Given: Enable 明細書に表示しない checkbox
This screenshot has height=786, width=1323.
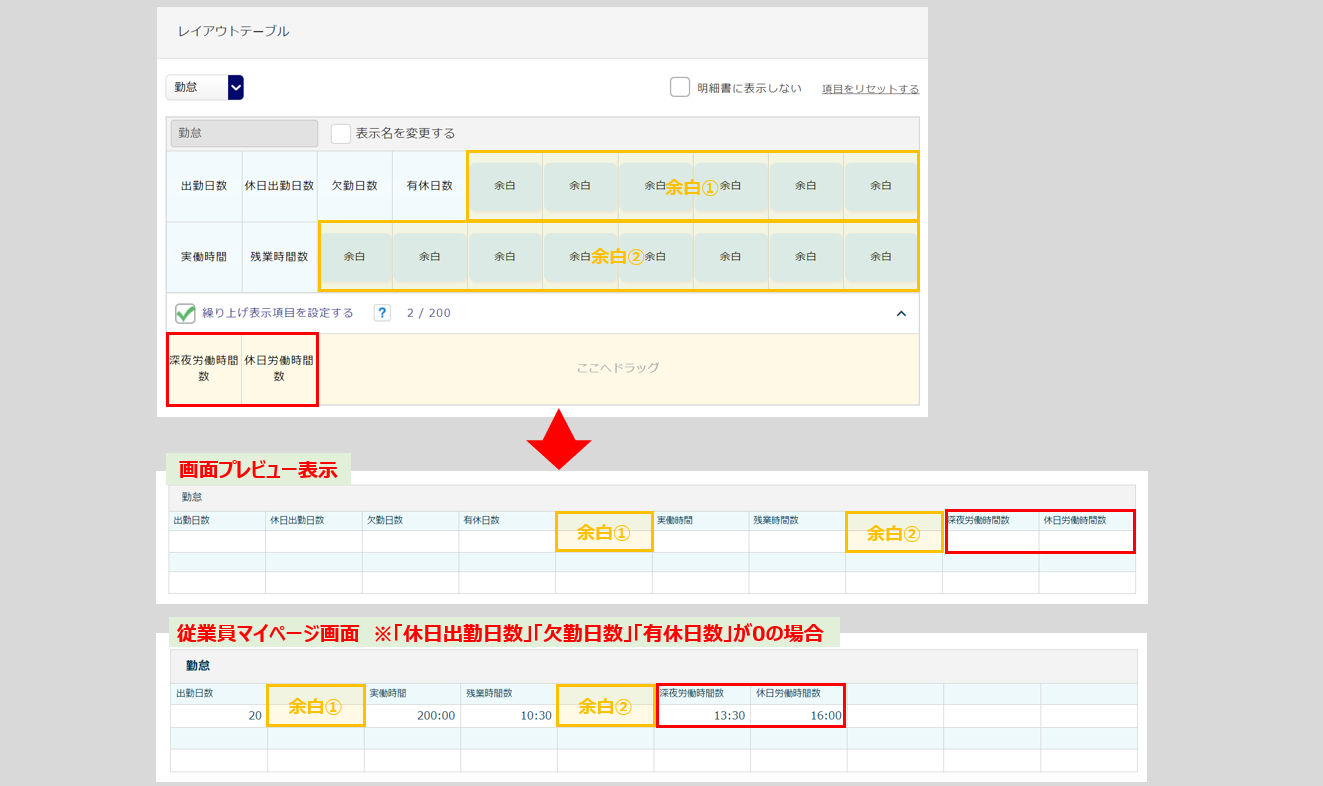Looking at the screenshot, I should coord(680,87).
